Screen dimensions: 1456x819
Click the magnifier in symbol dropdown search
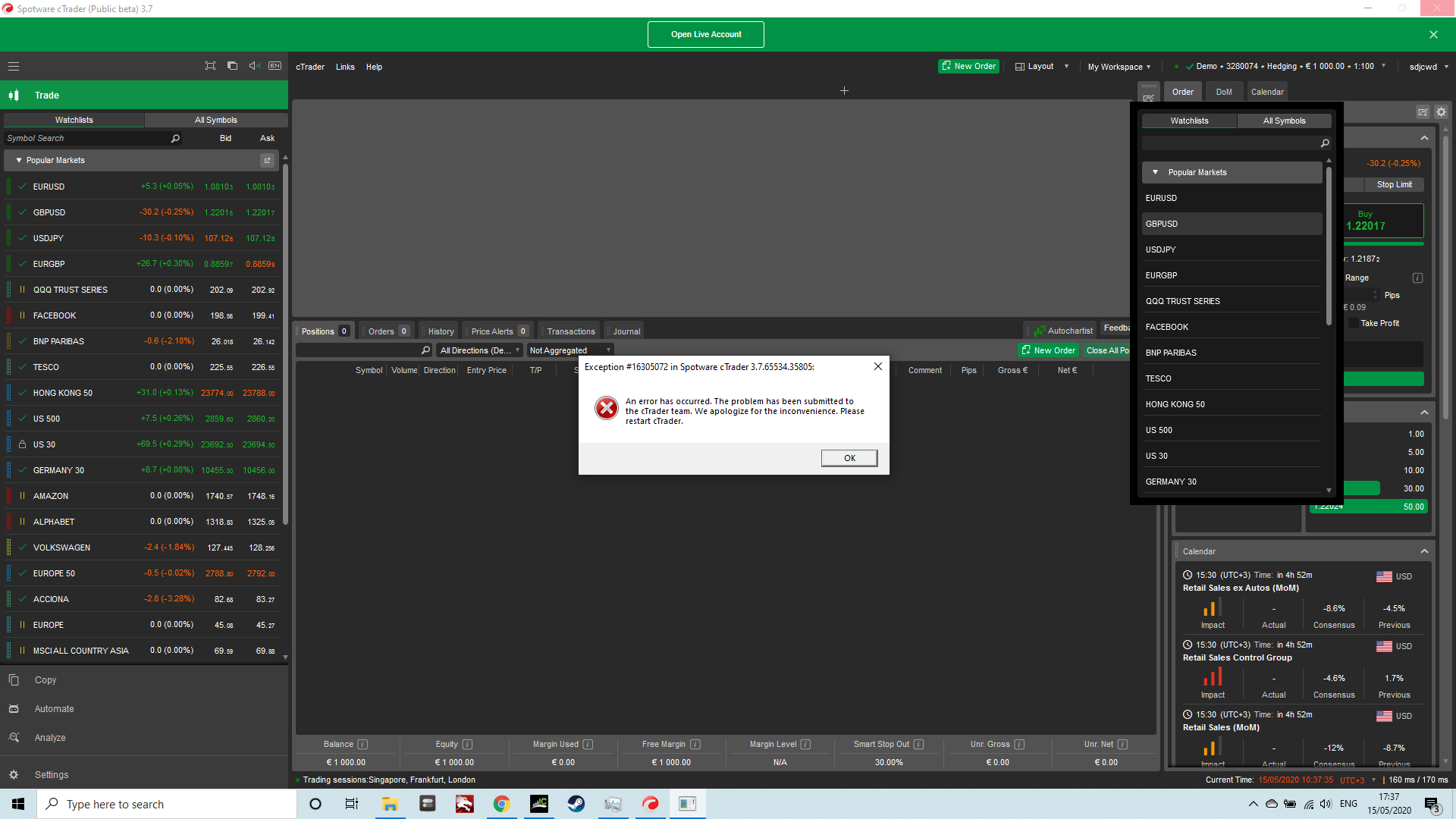pyautogui.click(x=1325, y=143)
